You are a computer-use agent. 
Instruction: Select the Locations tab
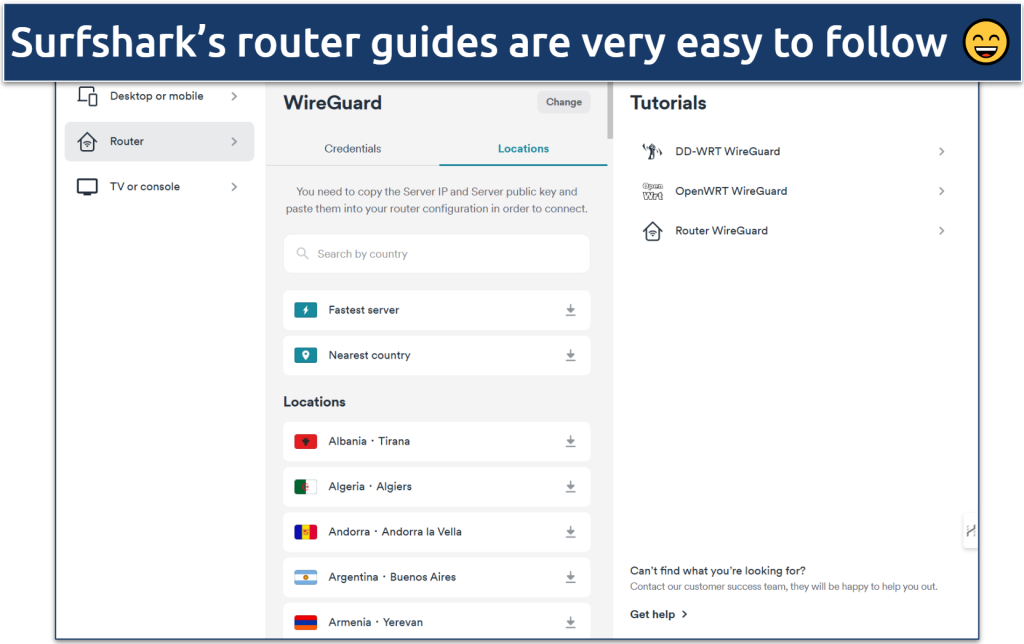523,149
